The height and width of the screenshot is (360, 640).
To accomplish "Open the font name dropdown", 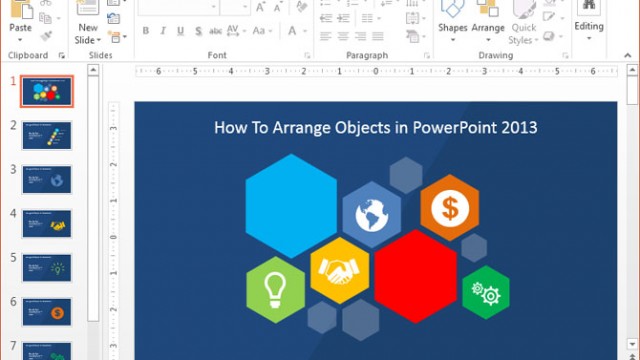I will click(213, 7).
